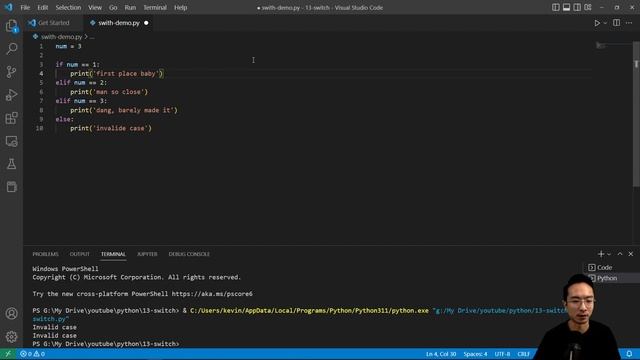Open notifications bell in status bar
Screen dimensions: 640x360
click(629, 354)
